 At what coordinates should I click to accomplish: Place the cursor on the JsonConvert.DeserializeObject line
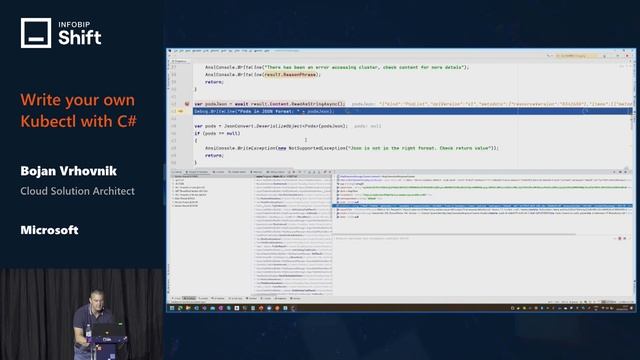point(271,126)
